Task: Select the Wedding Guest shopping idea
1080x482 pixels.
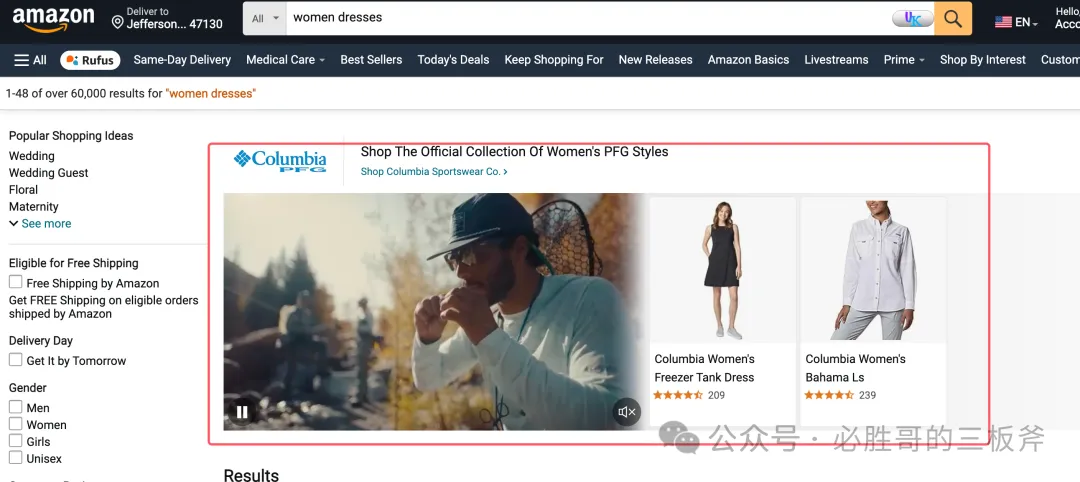Action: (x=48, y=173)
